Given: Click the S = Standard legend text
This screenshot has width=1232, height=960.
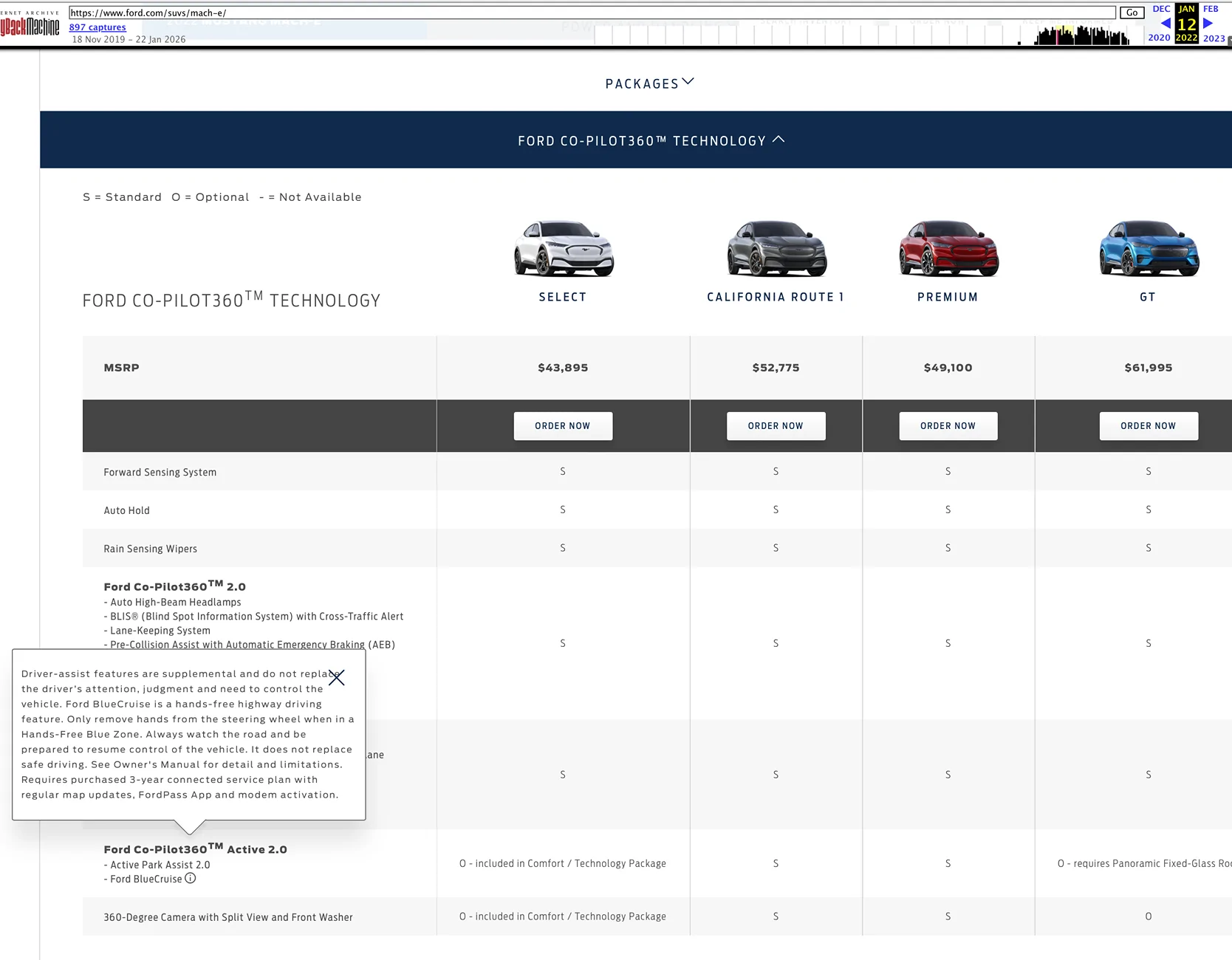Looking at the screenshot, I should tap(122, 197).
